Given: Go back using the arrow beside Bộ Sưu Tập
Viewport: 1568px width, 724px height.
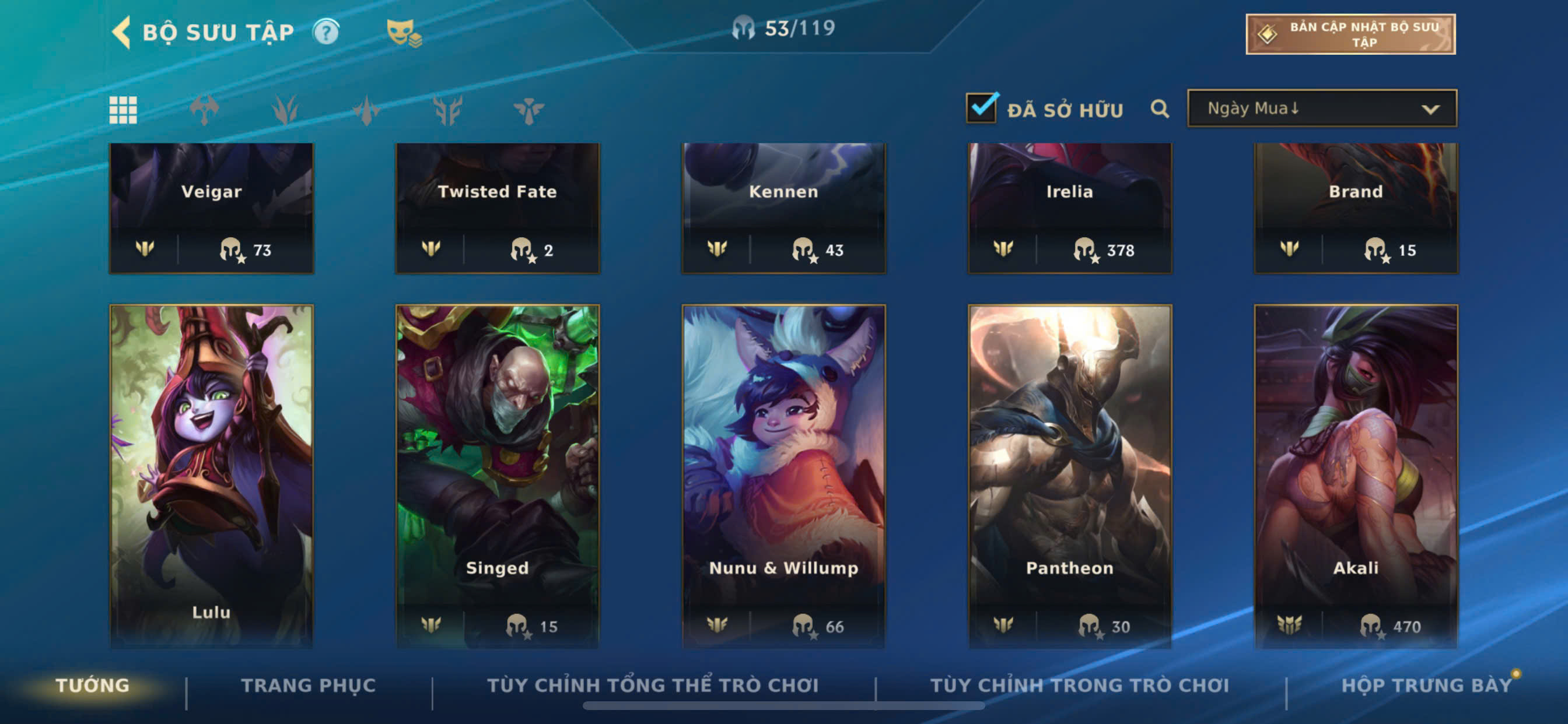Looking at the screenshot, I should point(122,32).
